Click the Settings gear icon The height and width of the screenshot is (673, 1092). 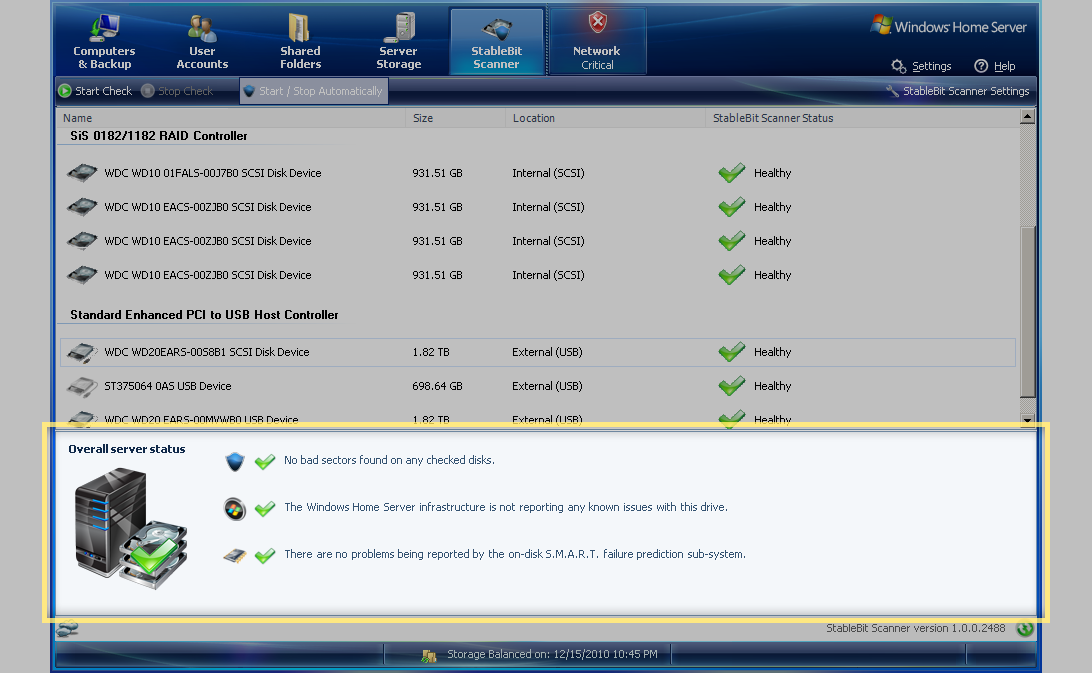[x=898, y=66]
